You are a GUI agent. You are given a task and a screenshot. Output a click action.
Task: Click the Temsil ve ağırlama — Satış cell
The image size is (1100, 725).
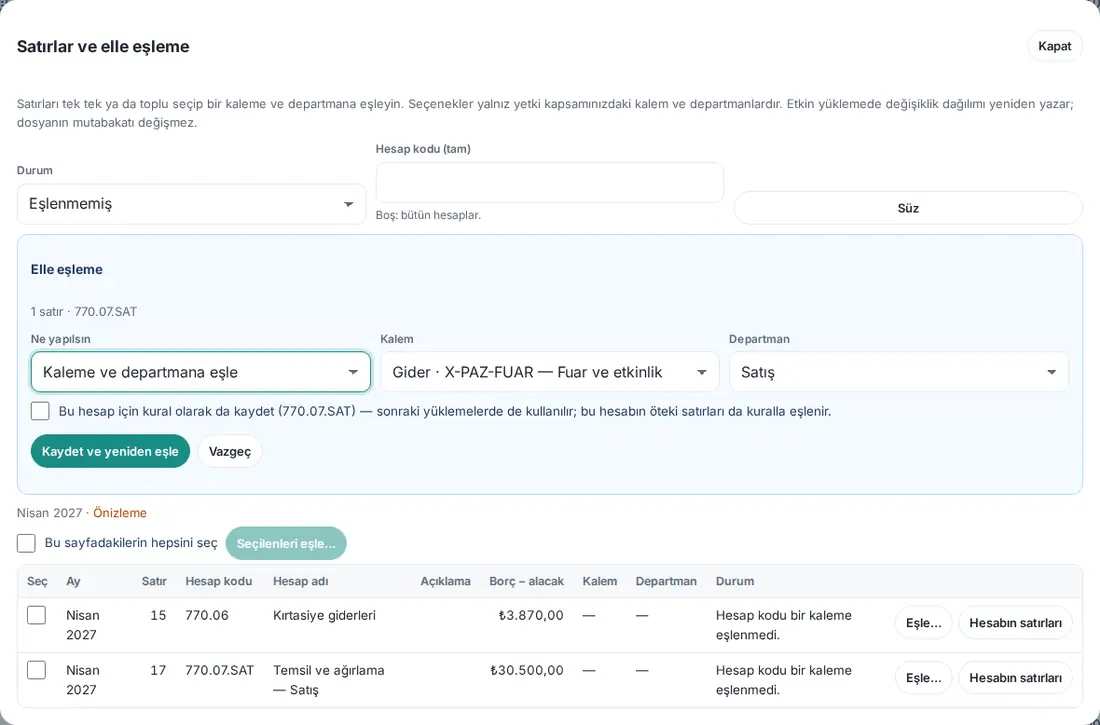(328, 680)
